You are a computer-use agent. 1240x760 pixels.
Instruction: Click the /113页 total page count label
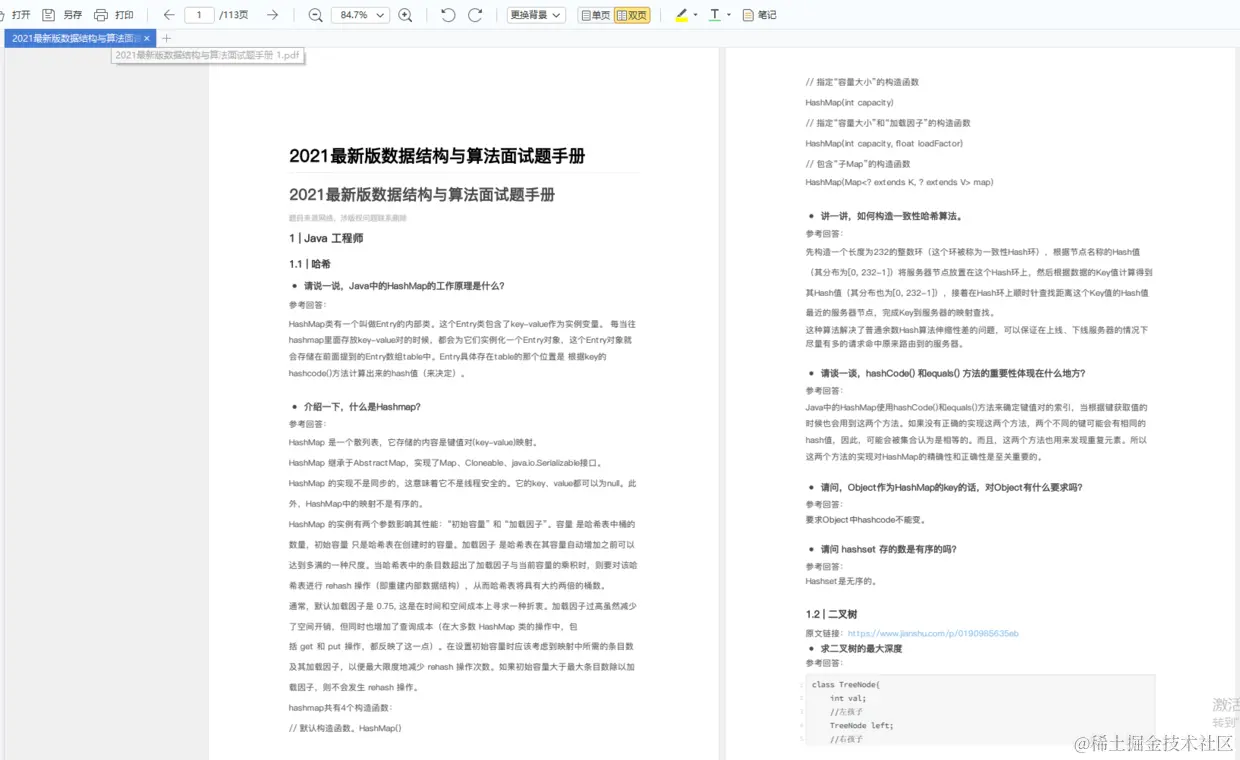[x=234, y=15]
